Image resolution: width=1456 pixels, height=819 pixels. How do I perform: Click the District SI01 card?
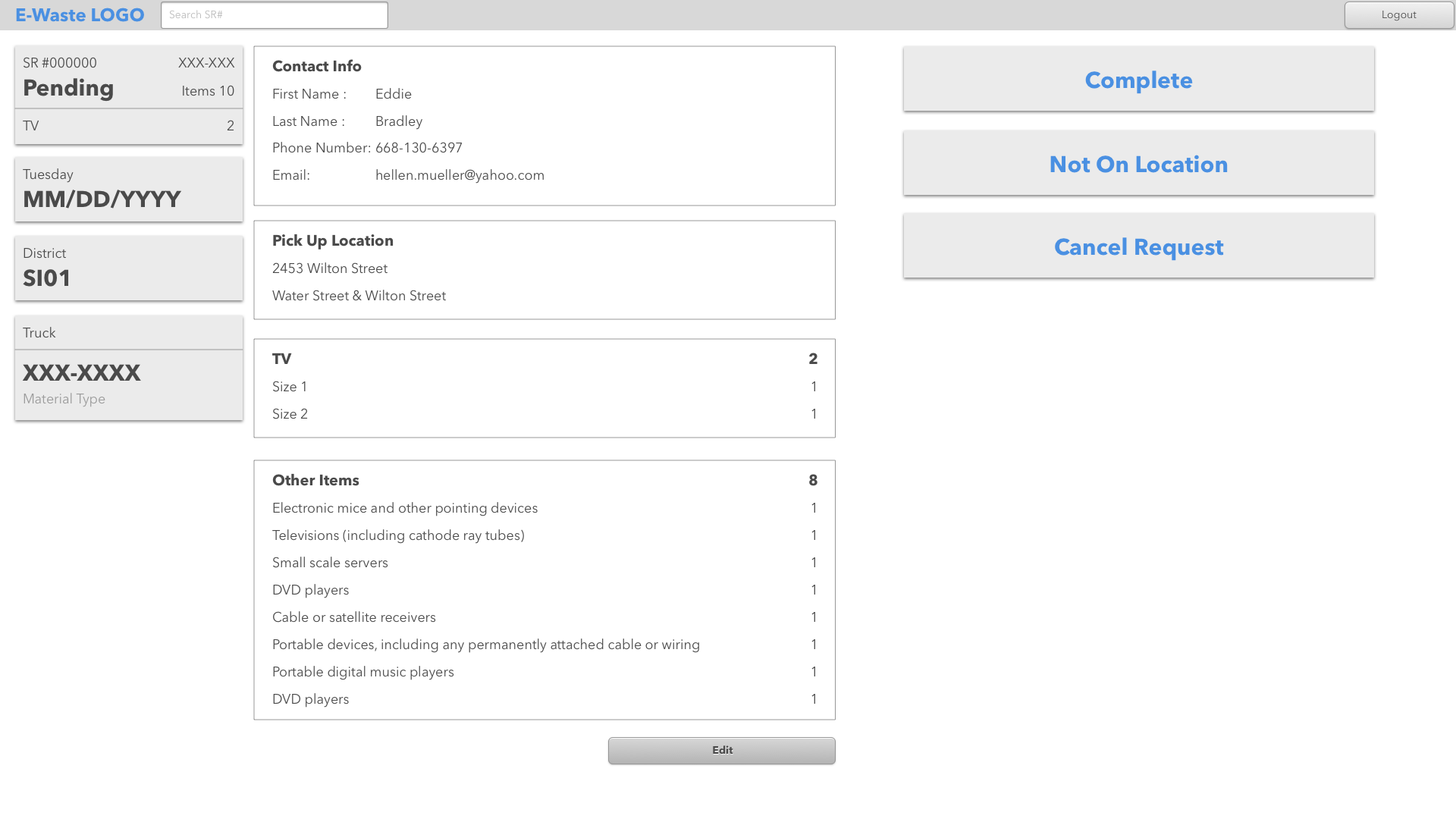click(128, 268)
